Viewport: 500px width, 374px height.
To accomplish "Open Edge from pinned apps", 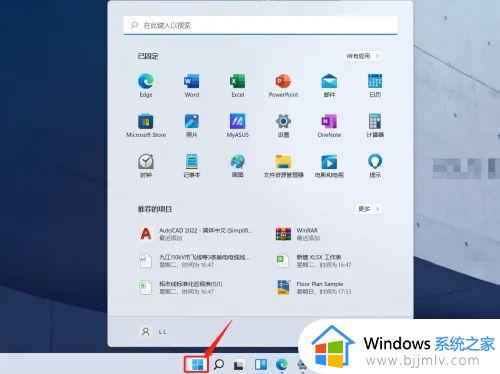I will point(146,85).
